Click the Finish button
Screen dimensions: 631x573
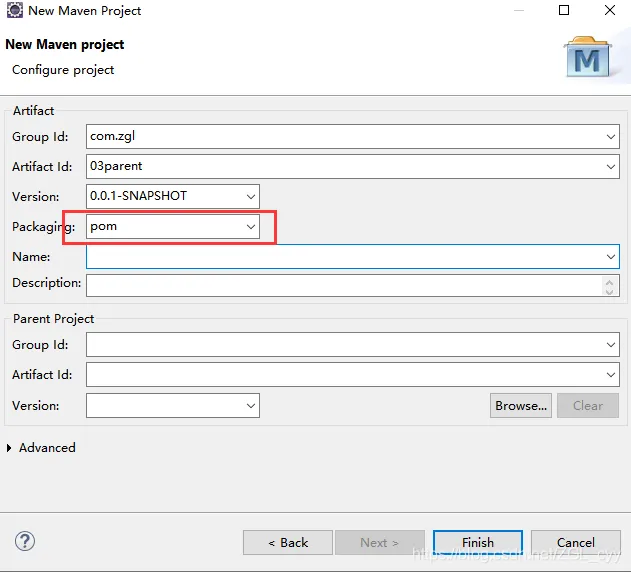(x=478, y=542)
